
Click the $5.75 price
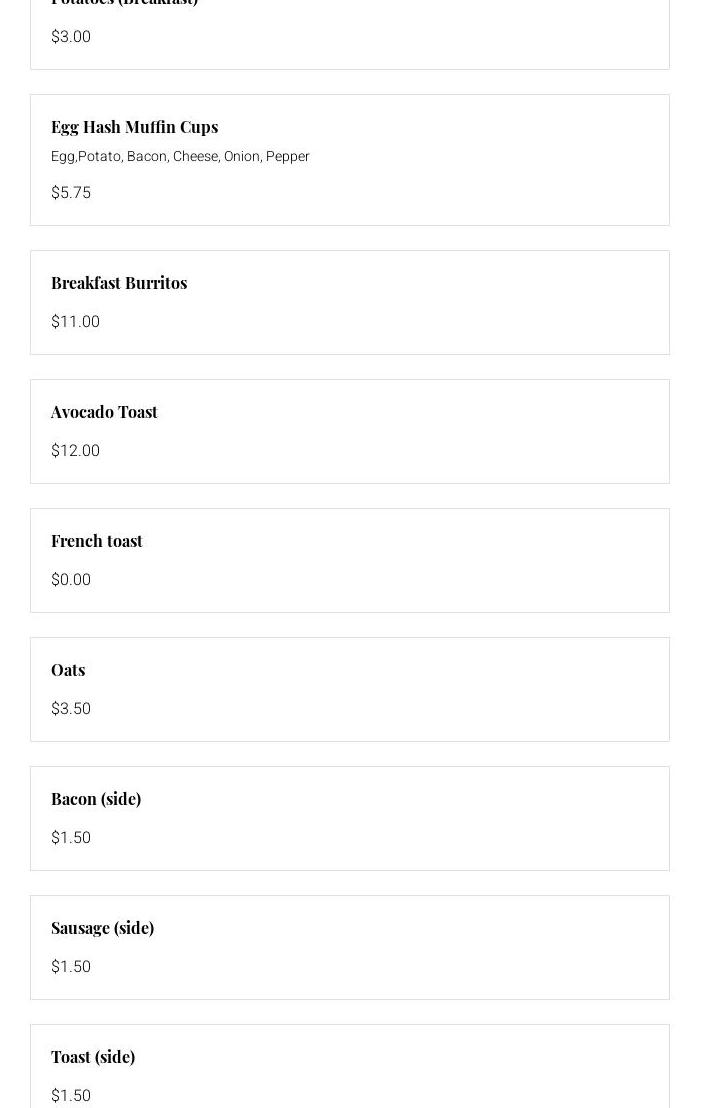point(71,192)
